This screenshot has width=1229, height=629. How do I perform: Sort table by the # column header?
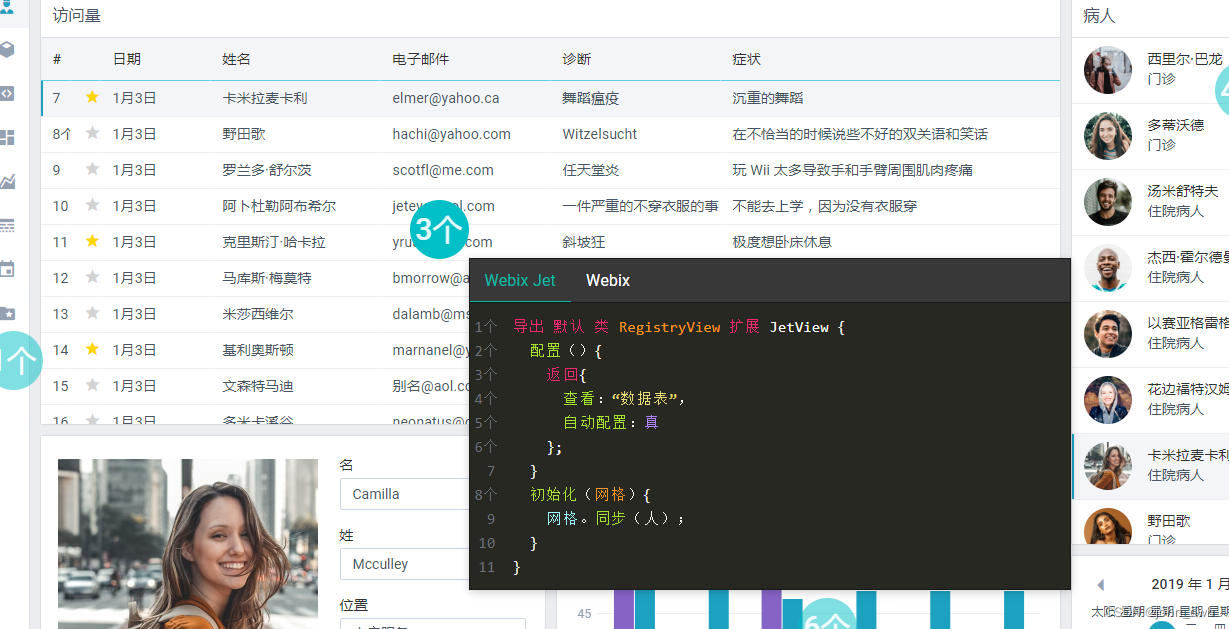click(x=57, y=59)
